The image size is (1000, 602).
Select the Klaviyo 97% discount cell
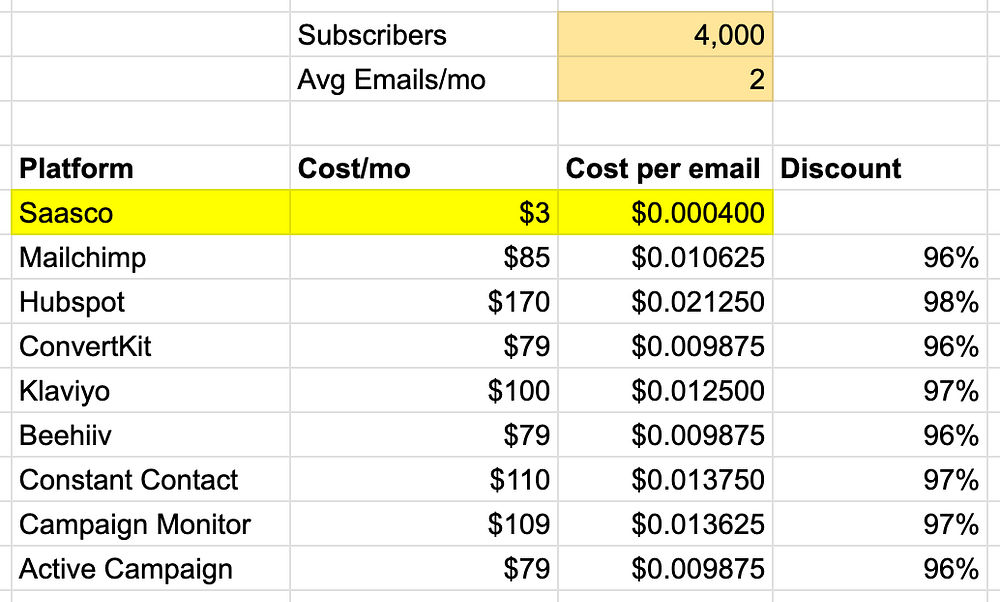(880, 390)
